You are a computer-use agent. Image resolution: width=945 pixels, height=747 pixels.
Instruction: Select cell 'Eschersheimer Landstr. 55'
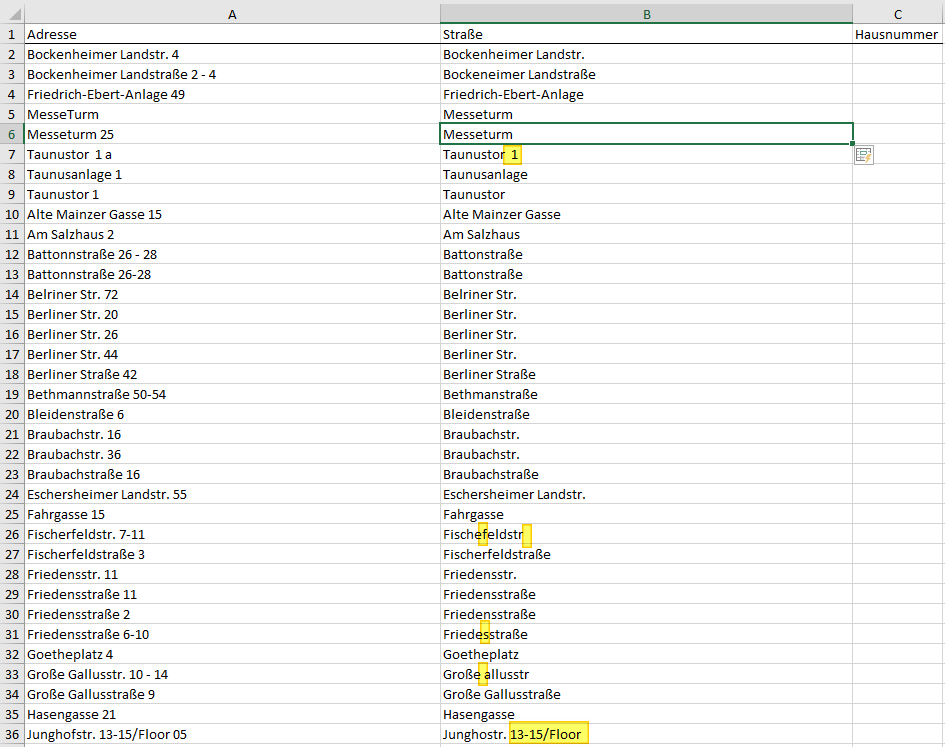tap(232, 494)
